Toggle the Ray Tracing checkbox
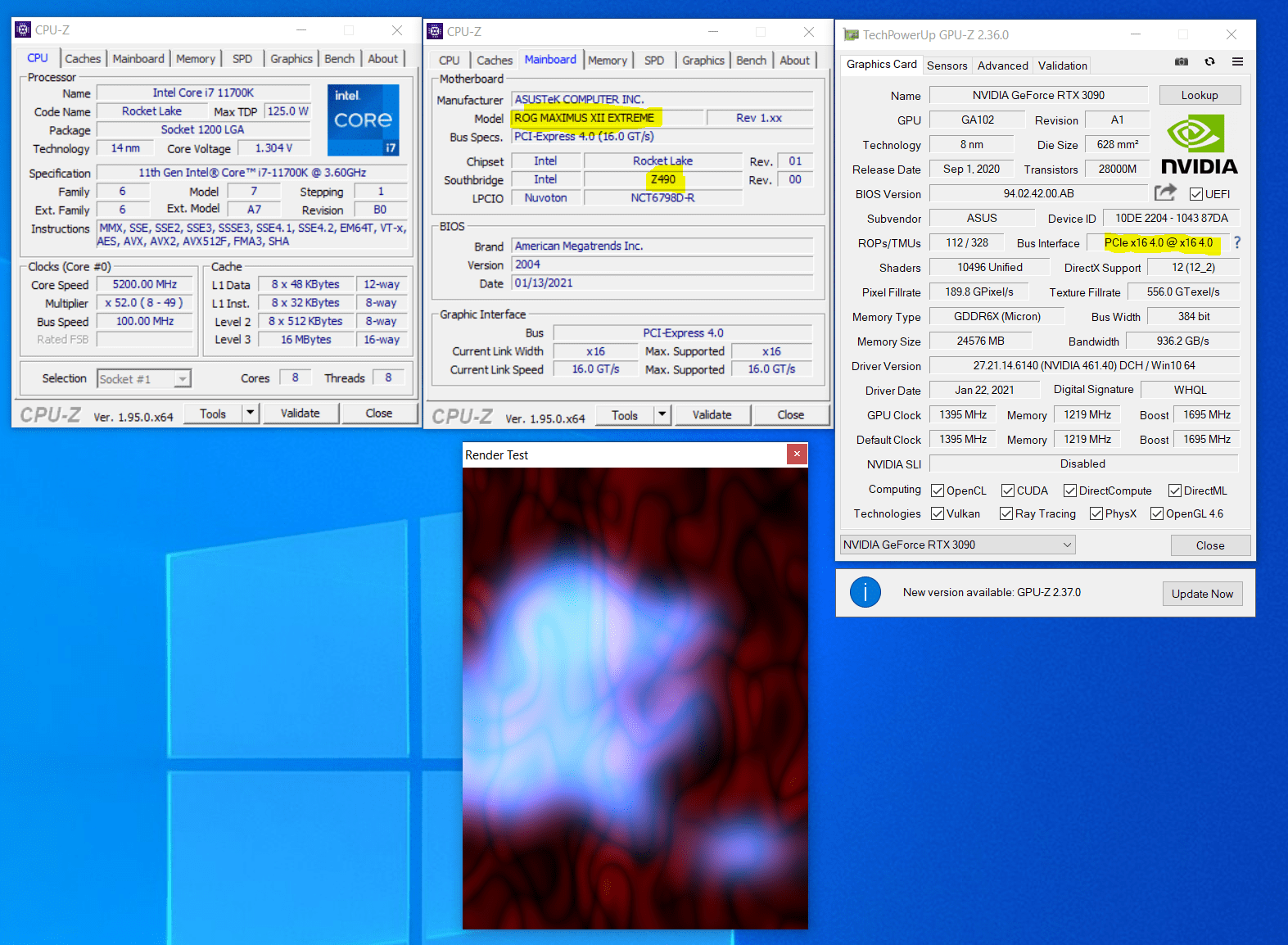Image resolution: width=1288 pixels, height=945 pixels. coord(1006,513)
